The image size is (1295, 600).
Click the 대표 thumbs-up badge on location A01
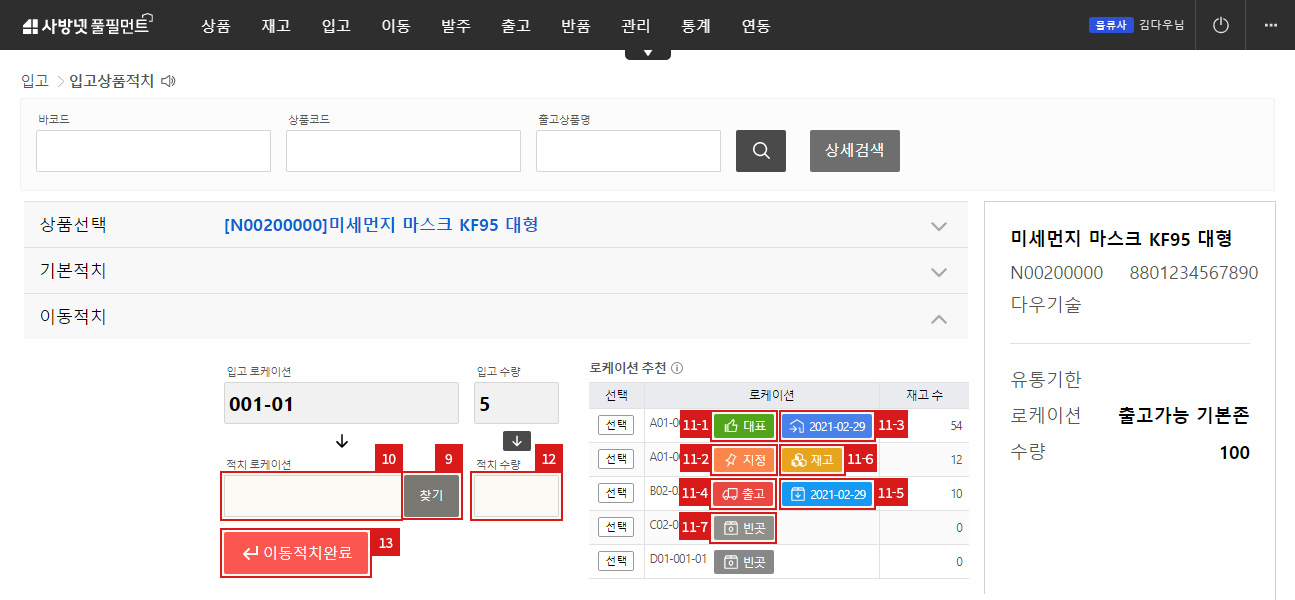coord(743,425)
